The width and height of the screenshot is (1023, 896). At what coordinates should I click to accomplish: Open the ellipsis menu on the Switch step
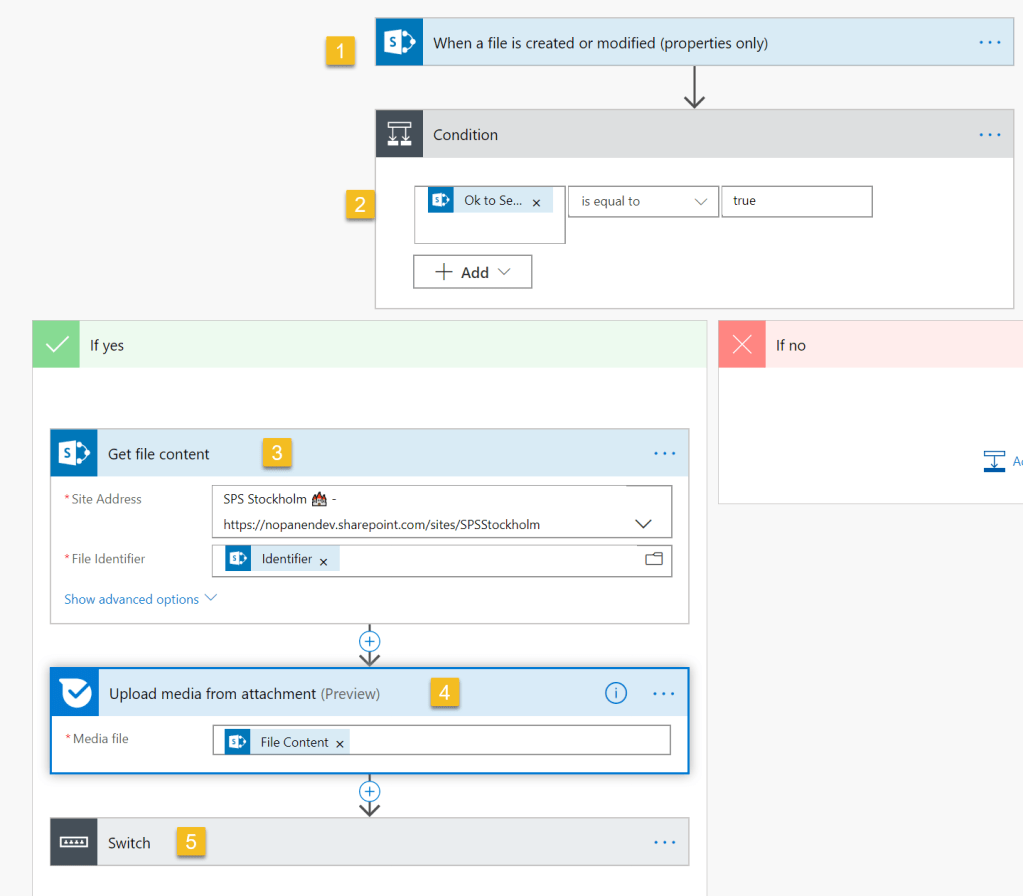tap(664, 842)
